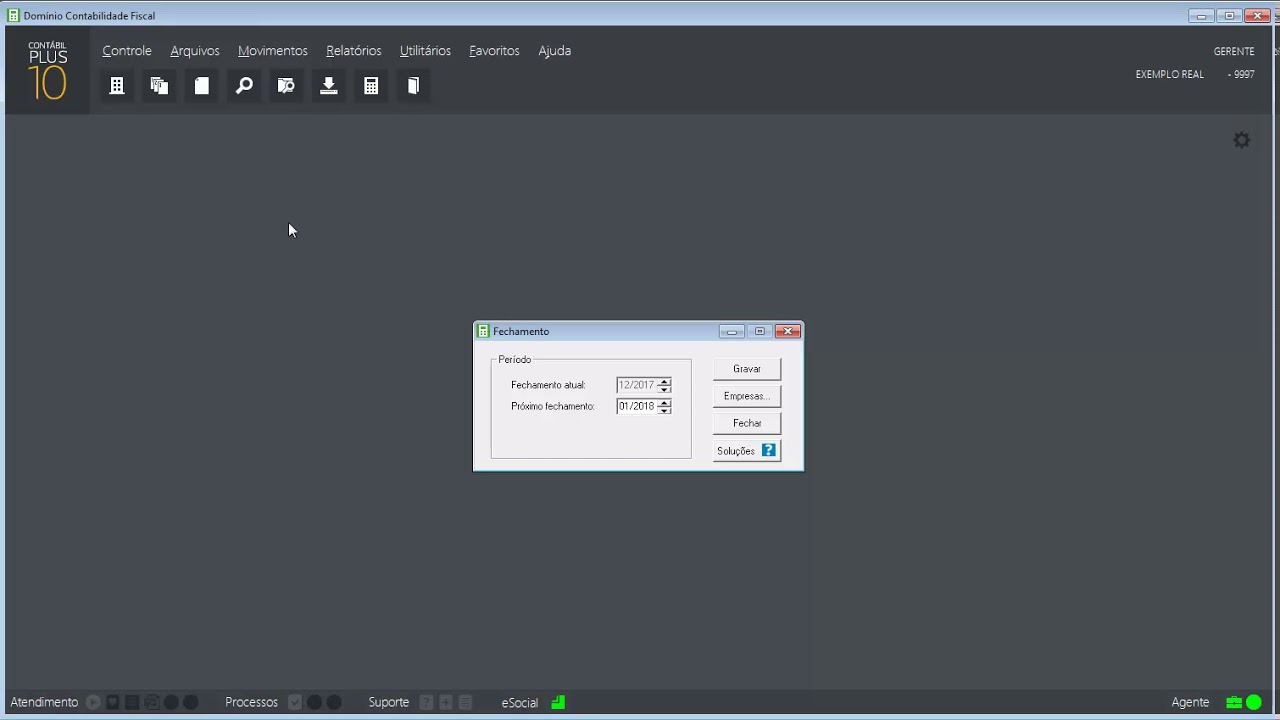
Task: Click the GERENTE user label
Action: tap(1234, 51)
